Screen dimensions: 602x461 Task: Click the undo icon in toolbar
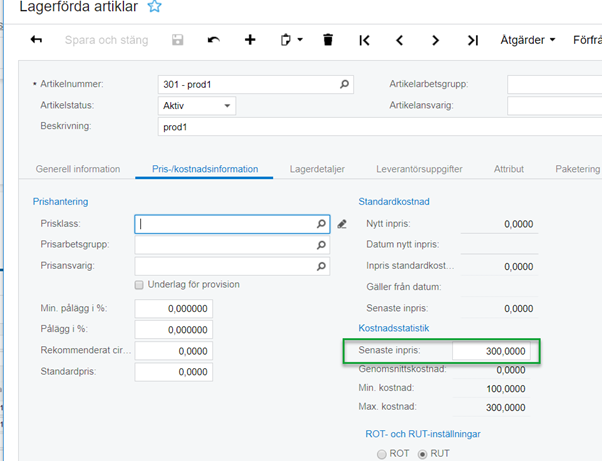(213, 40)
